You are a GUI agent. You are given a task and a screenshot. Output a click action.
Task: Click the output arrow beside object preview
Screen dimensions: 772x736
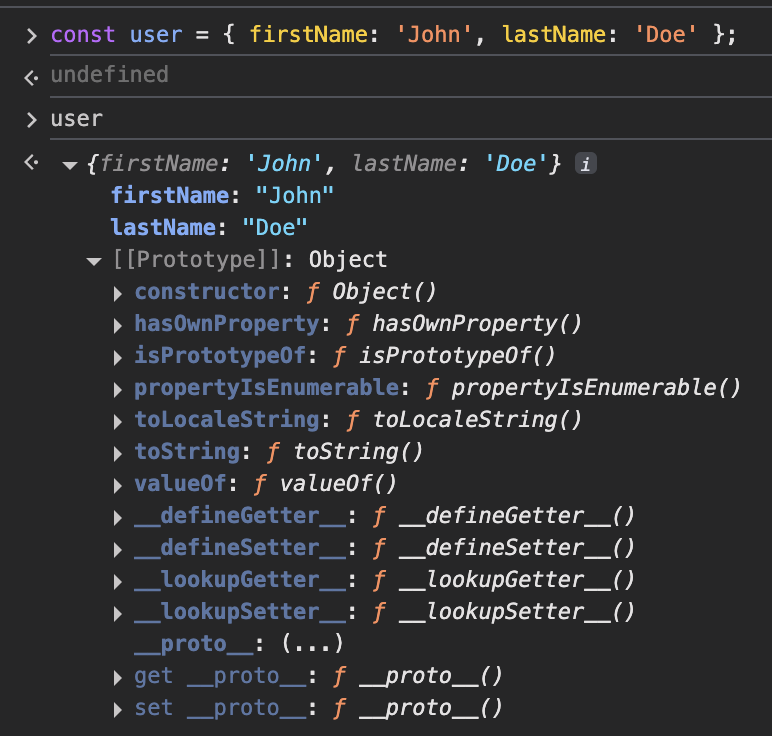point(31,162)
